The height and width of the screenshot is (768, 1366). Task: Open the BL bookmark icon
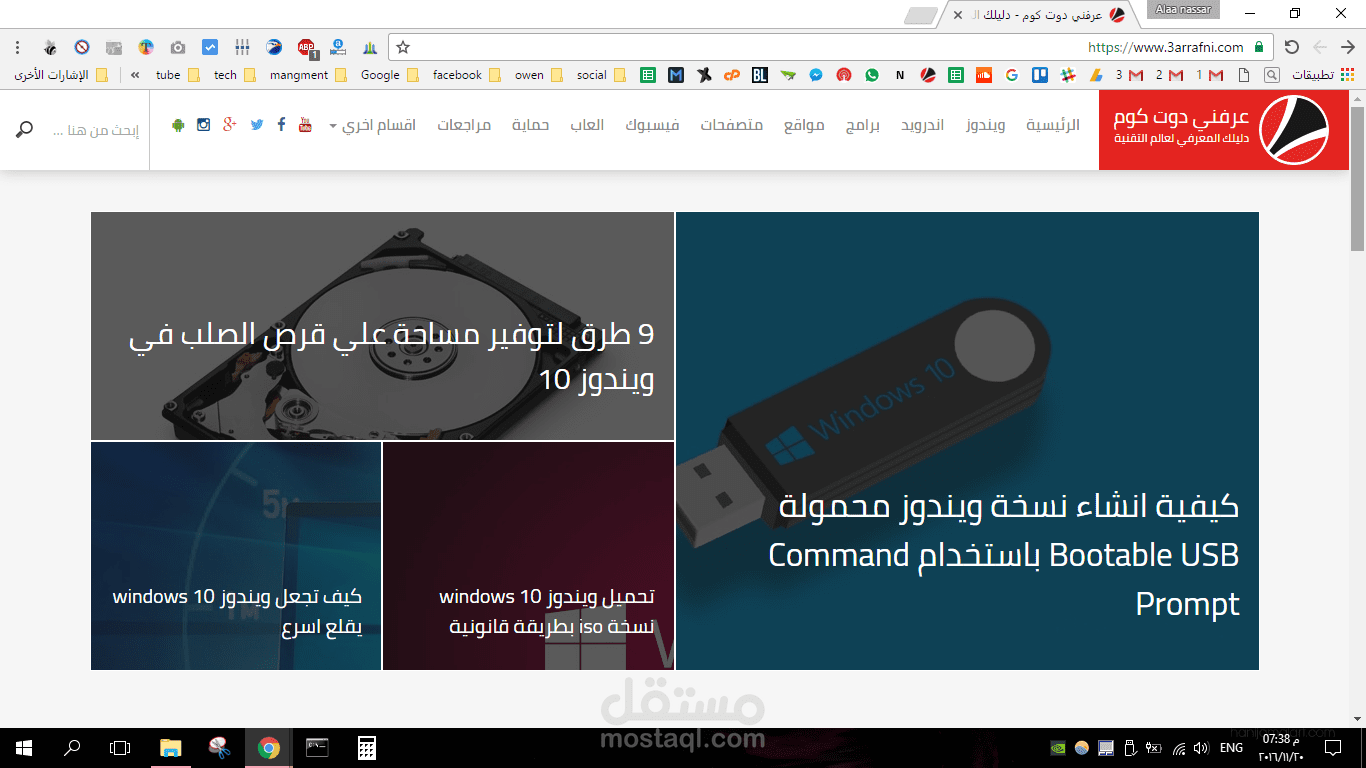(x=760, y=75)
